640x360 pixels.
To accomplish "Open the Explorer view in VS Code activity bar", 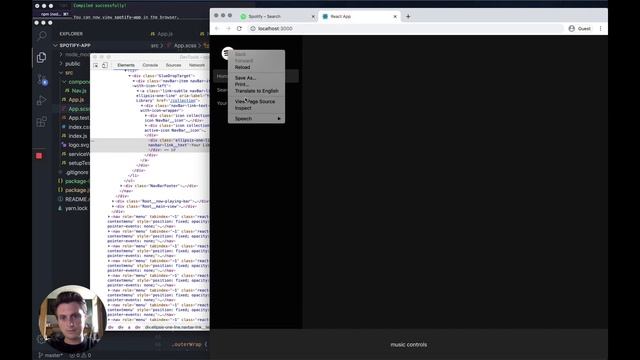I will tap(42, 57).
